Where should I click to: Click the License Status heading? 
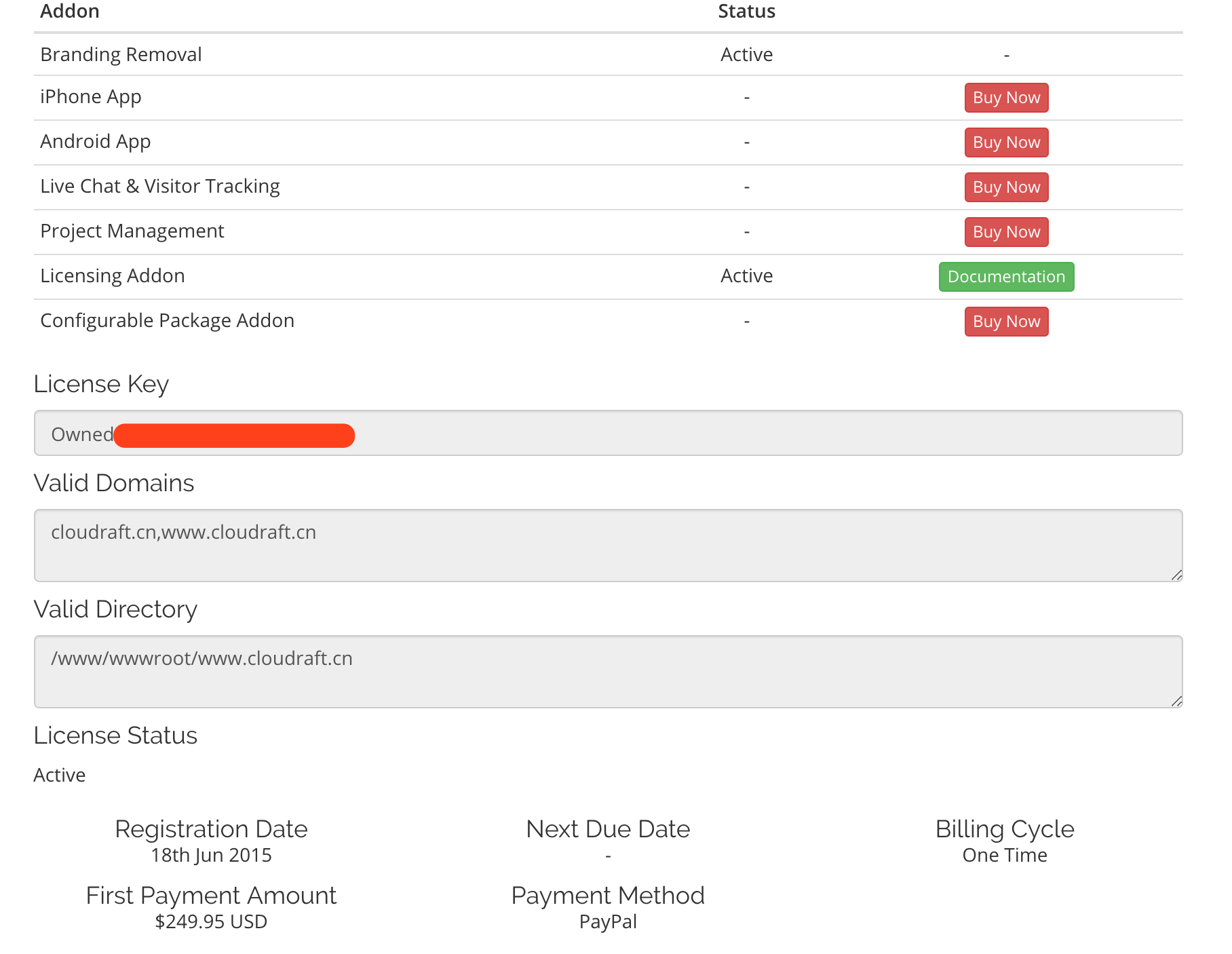tap(115, 736)
